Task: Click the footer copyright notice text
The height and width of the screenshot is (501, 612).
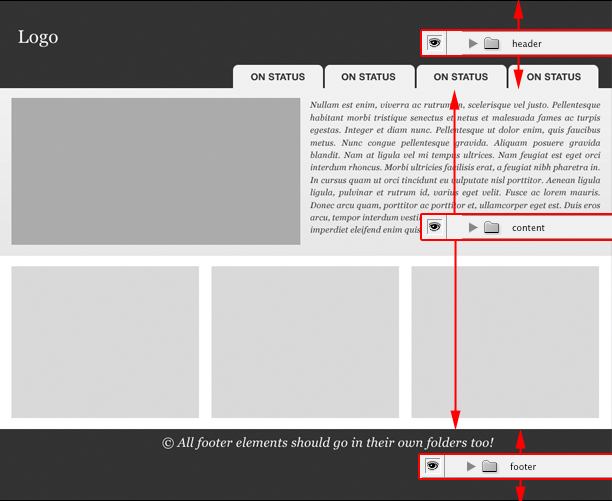Action: tap(328, 443)
